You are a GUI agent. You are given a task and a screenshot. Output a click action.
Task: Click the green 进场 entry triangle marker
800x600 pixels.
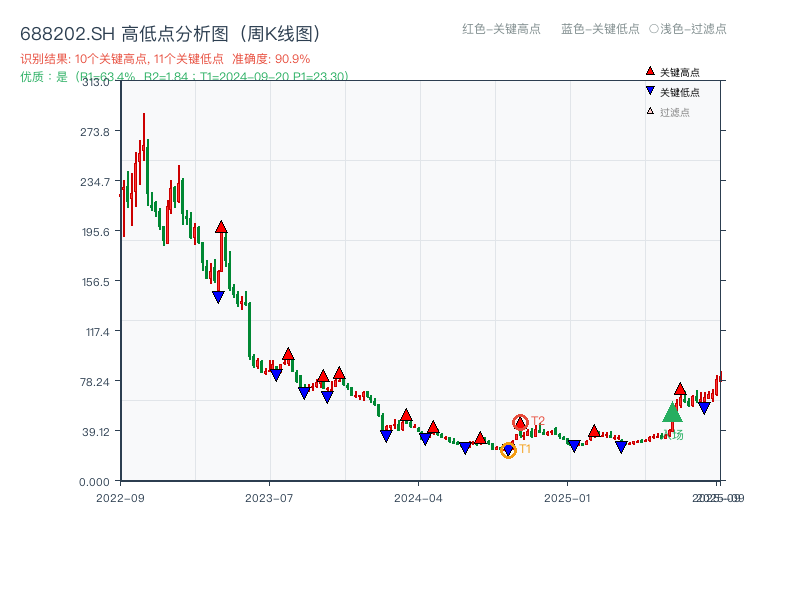(x=670, y=413)
